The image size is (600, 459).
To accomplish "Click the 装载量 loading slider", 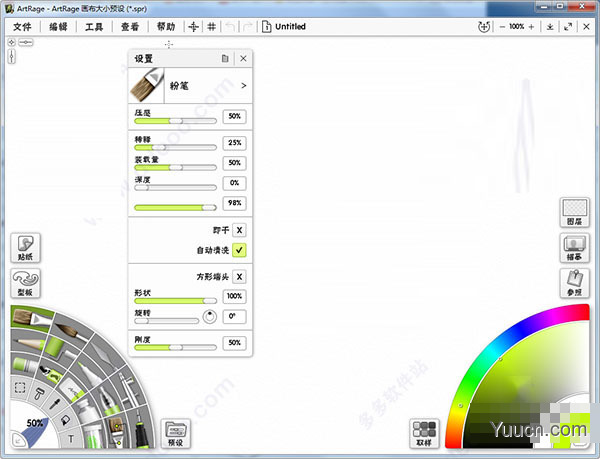I will point(176,168).
